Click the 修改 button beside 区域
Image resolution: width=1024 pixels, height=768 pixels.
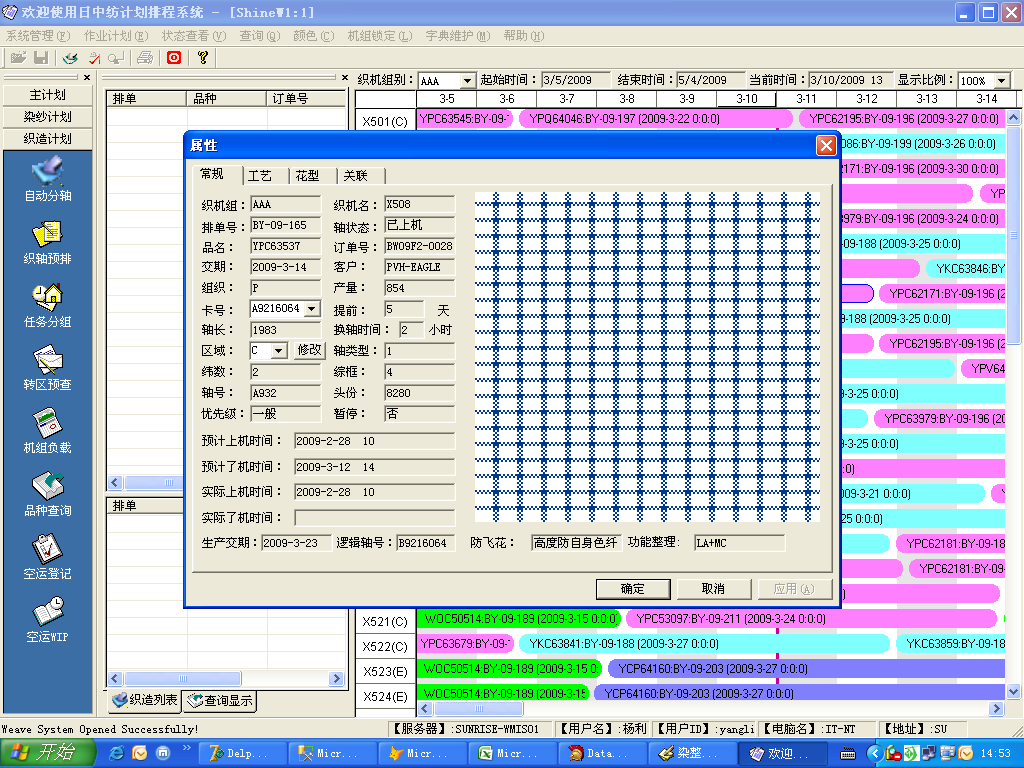310,351
